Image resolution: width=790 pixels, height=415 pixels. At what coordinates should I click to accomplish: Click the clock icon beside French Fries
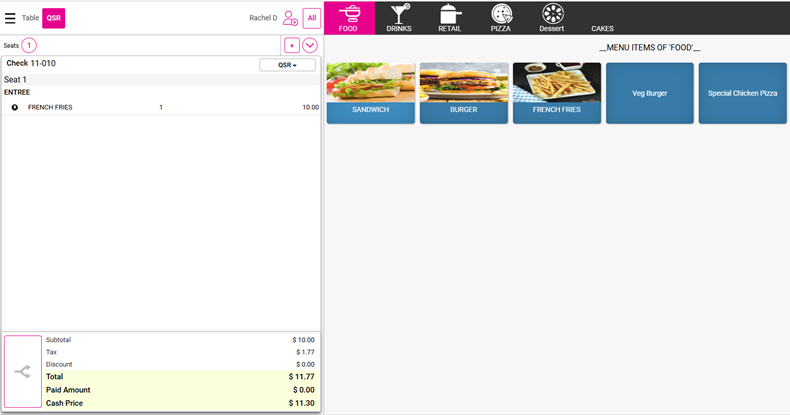(14, 107)
